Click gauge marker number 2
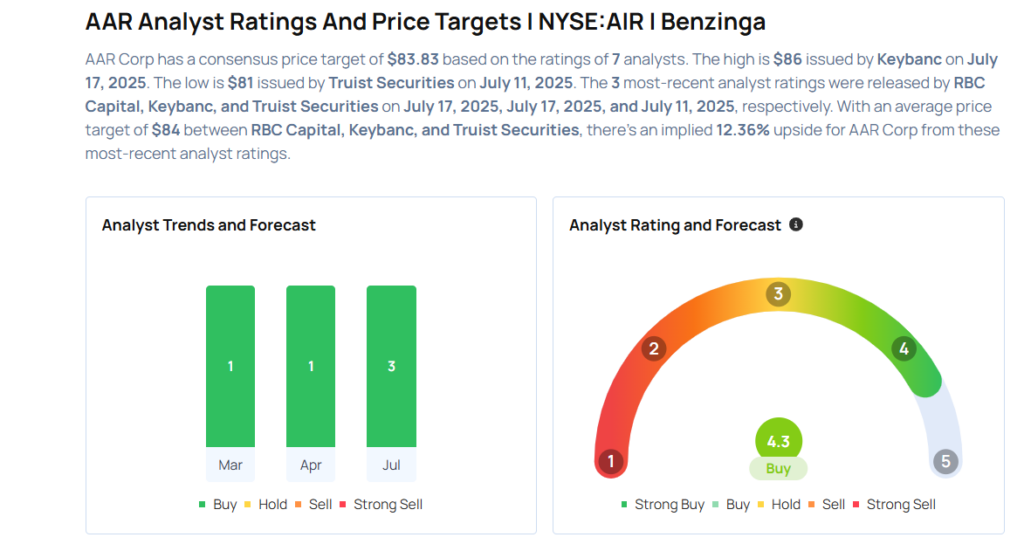The image size is (1024, 551). [x=654, y=348]
